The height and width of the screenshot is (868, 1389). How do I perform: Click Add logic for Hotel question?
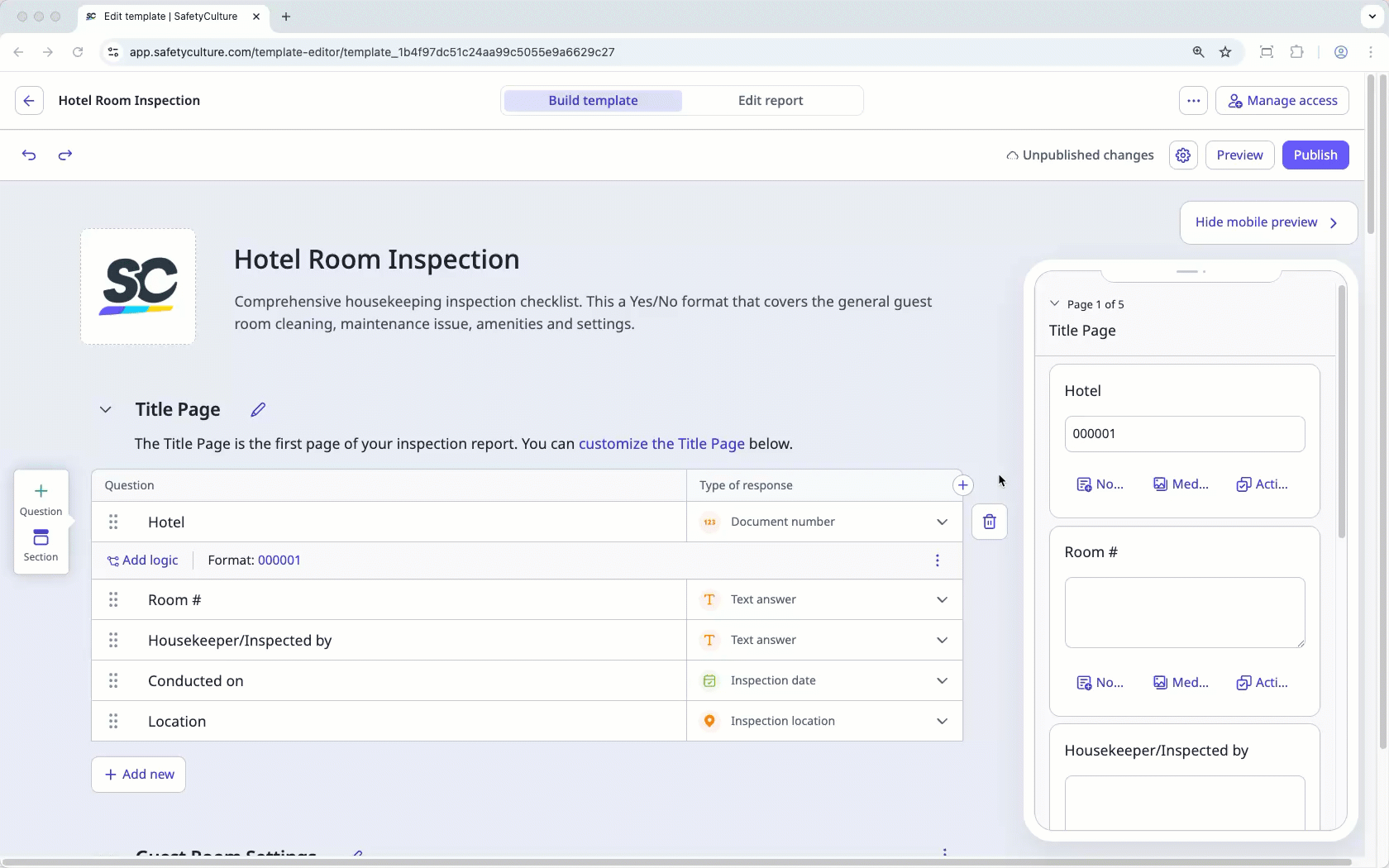tap(142, 560)
